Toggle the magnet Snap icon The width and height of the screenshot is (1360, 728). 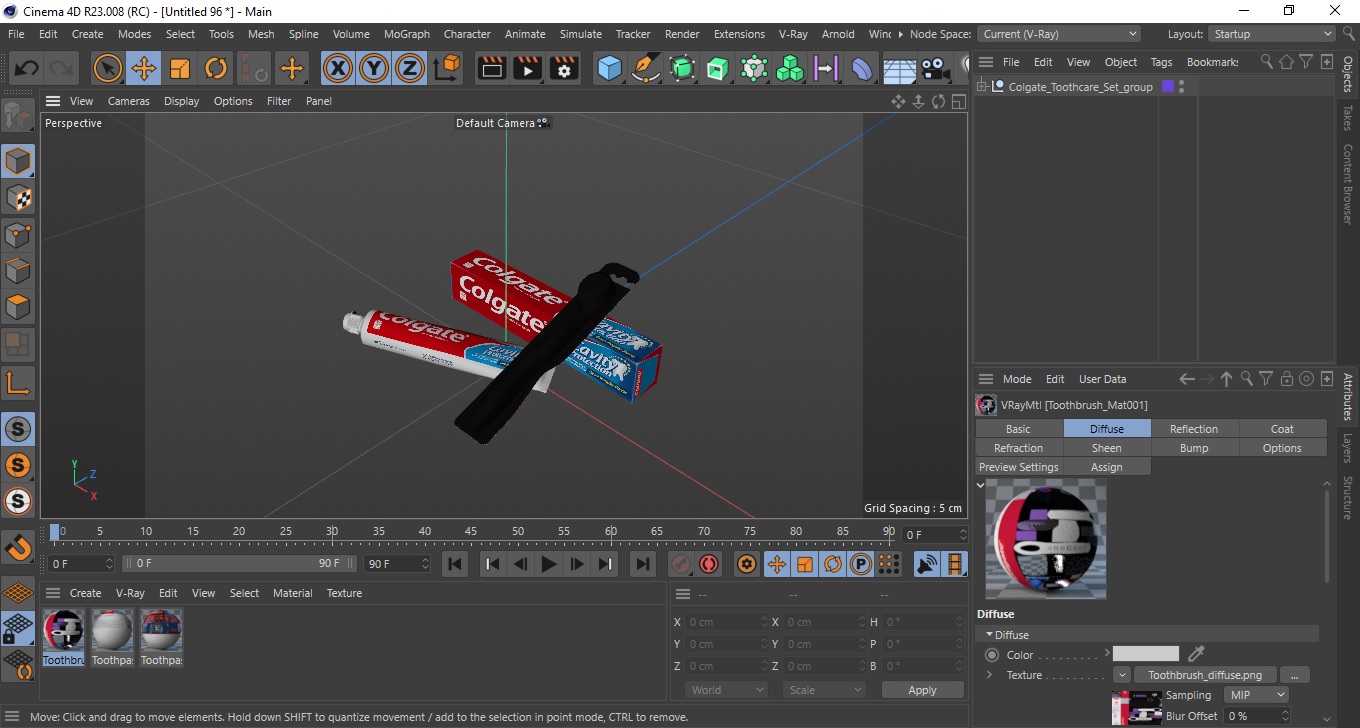18,548
